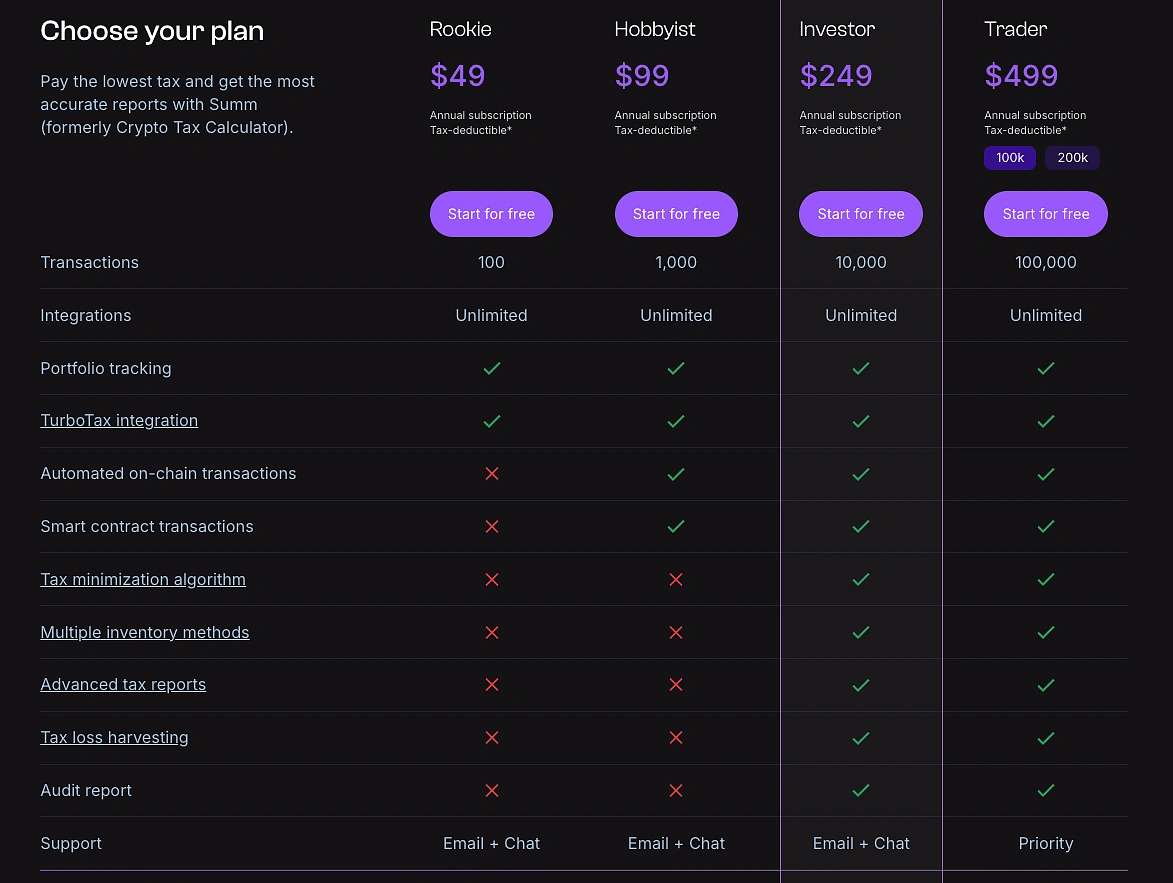Click the red X for Rookie Automated on-chain transactions
Viewport: 1173px width, 883px height.
[x=491, y=473]
